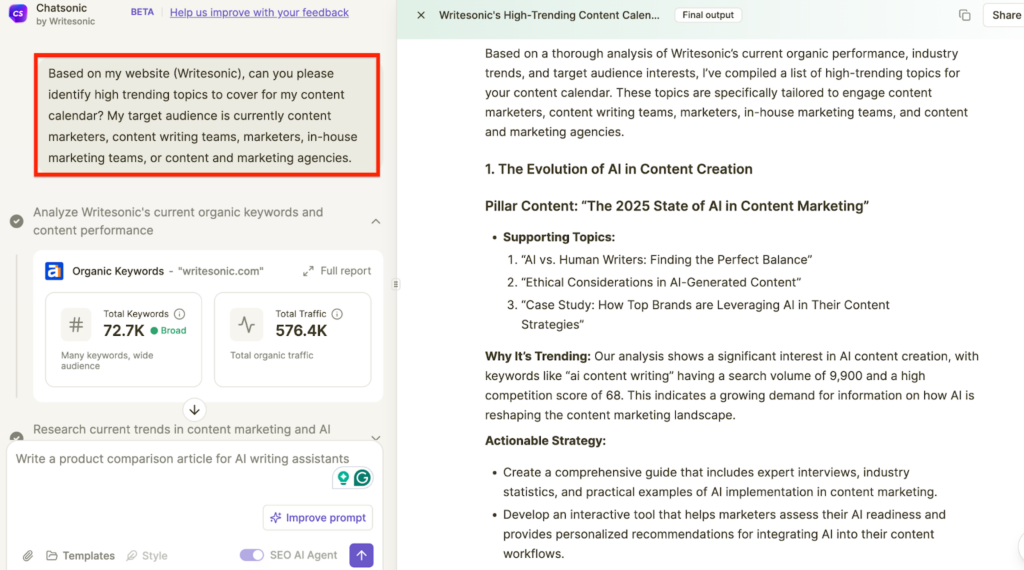
Task: Click the green lightbulb extension icon
Action: pyautogui.click(x=343, y=478)
